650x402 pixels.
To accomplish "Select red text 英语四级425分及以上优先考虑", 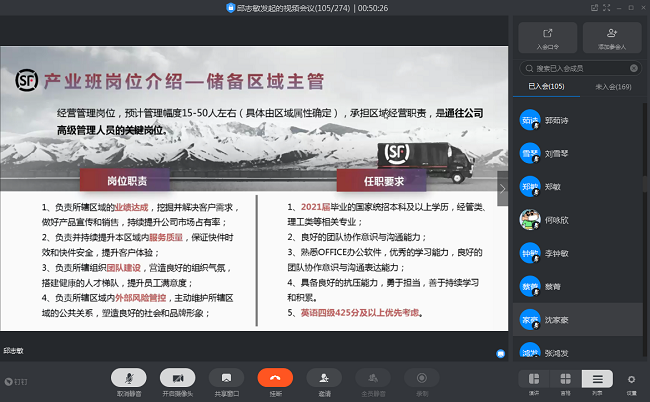I will click(359, 312).
